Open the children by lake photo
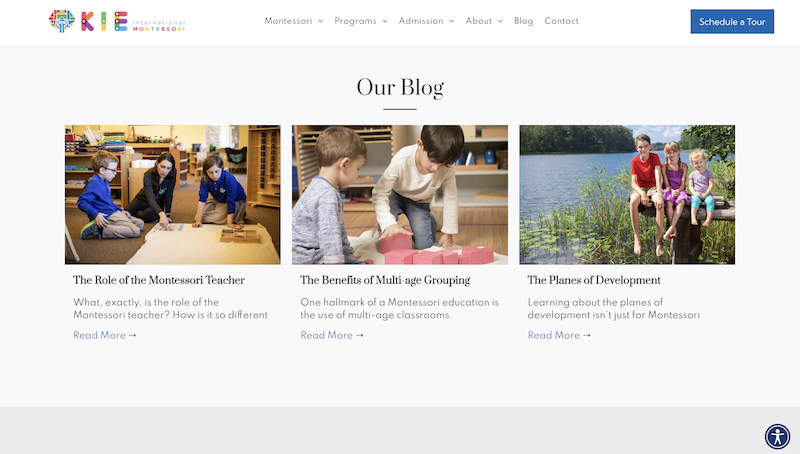 pyautogui.click(x=627, y=194)
